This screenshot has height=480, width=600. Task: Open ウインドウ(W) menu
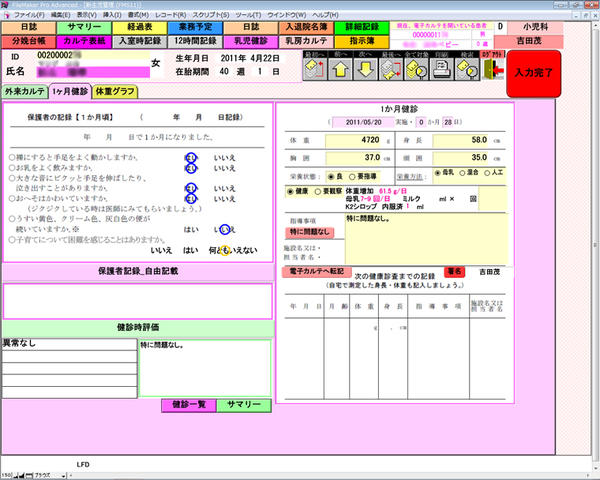[287, 15]
